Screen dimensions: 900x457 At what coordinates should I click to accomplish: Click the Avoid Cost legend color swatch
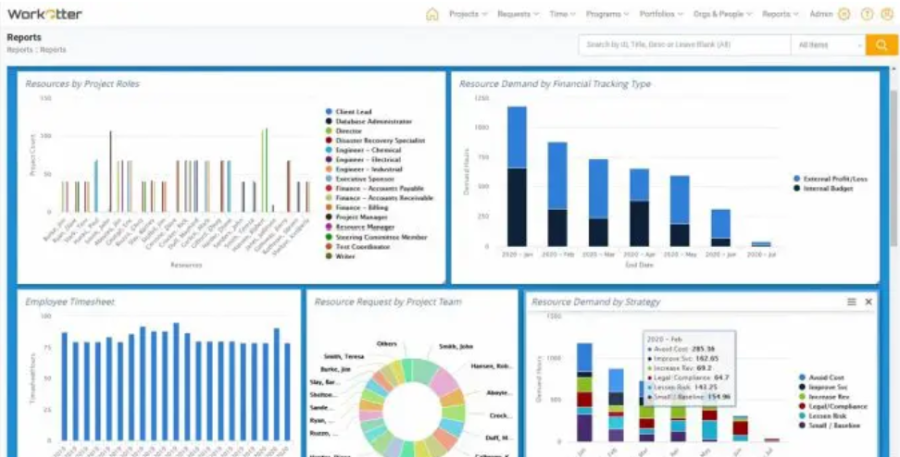802,378
